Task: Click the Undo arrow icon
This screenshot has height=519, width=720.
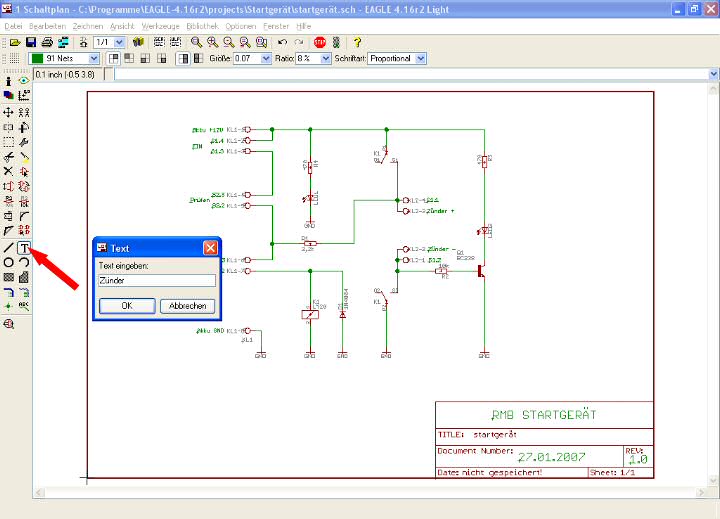Action: tap(283, 43)
